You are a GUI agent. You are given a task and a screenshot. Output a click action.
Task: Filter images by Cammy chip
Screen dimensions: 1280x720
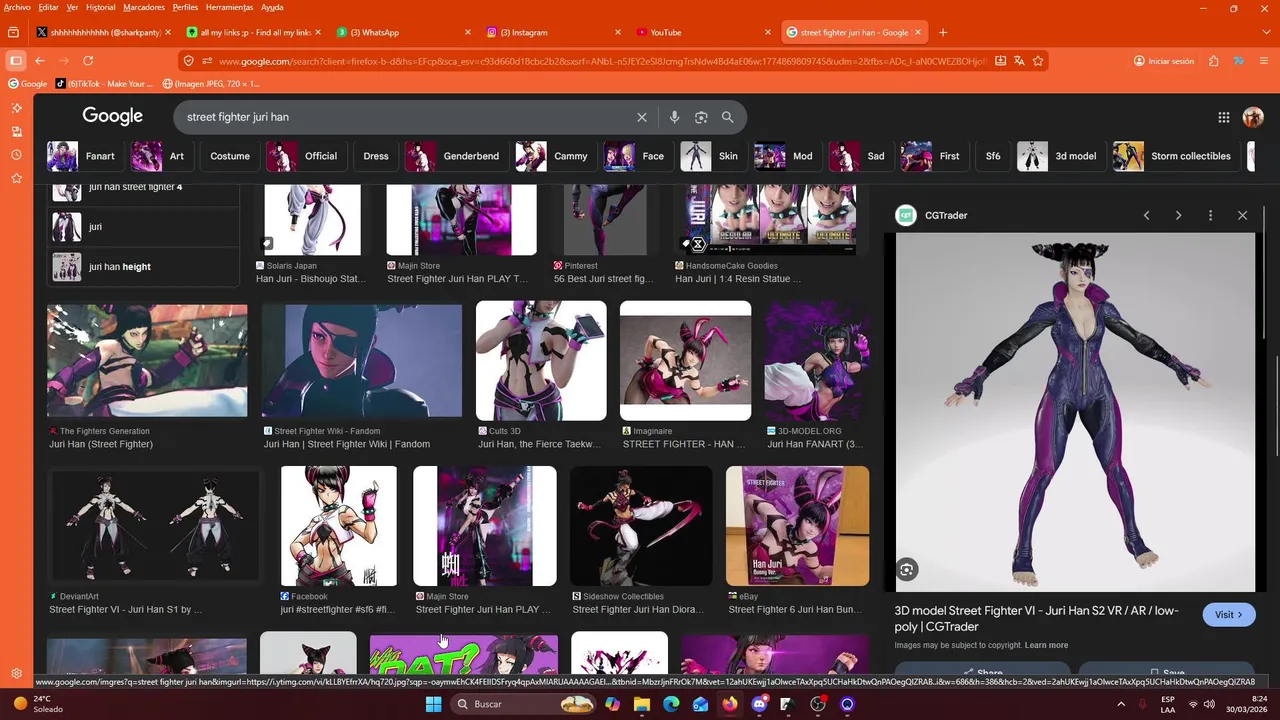click(x=555, y=156)
